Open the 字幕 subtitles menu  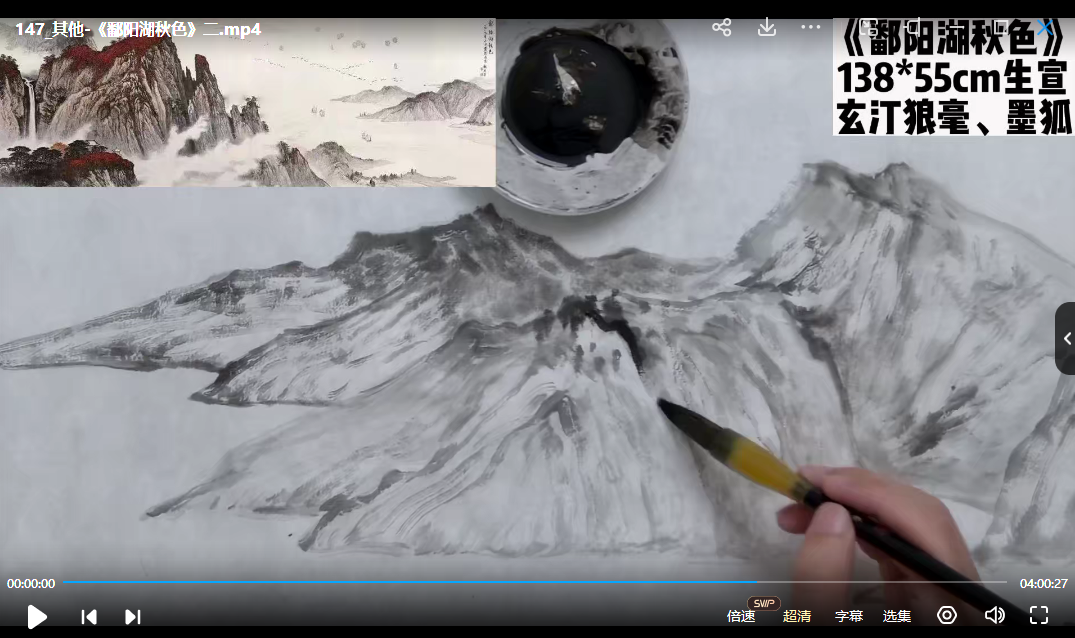[x=849, y=616]
